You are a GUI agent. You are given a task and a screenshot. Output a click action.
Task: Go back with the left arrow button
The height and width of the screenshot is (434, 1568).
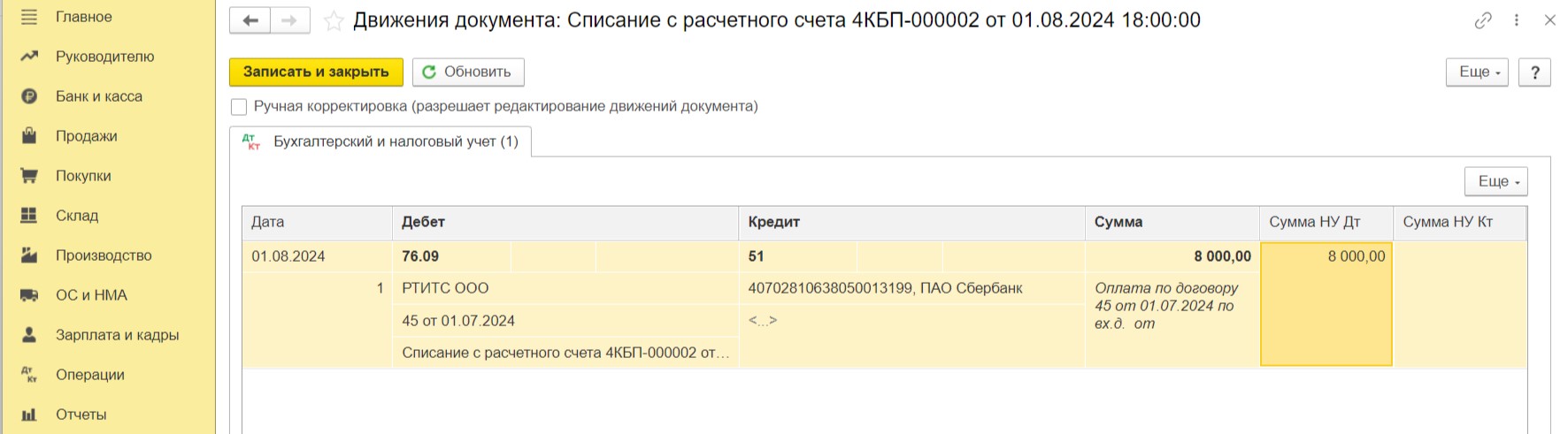coord(250,20)
